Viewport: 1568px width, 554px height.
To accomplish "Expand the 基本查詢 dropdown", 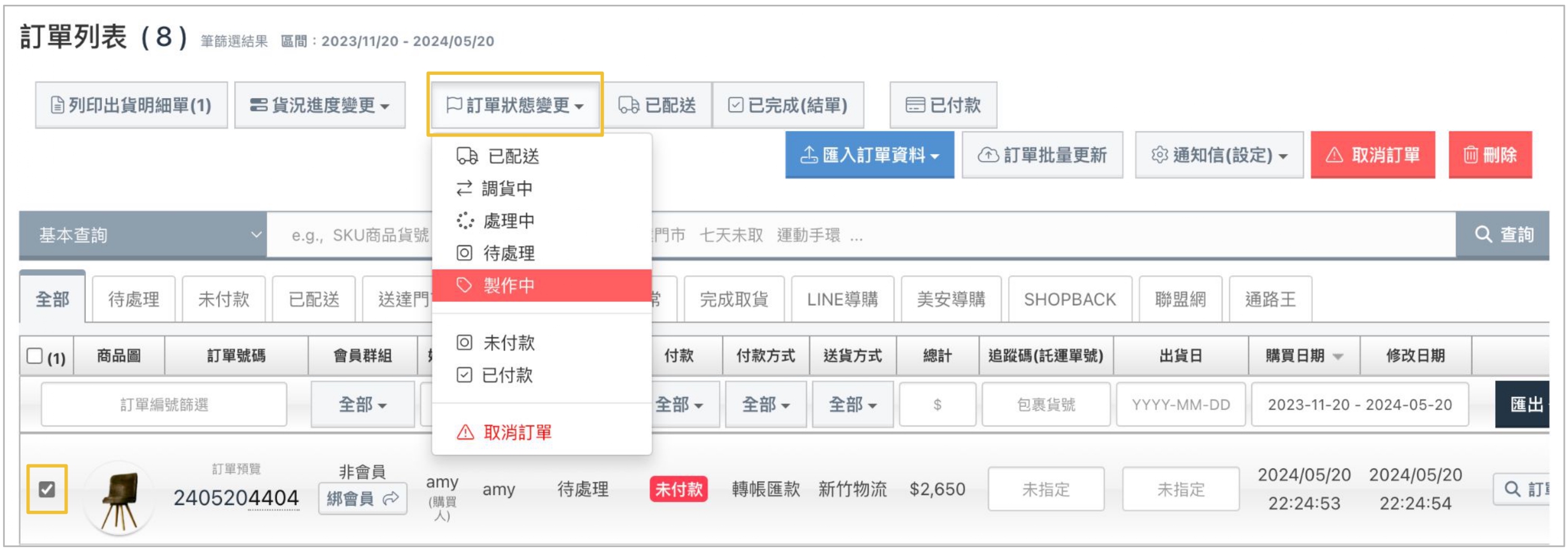I will click(x=143, y=235).
